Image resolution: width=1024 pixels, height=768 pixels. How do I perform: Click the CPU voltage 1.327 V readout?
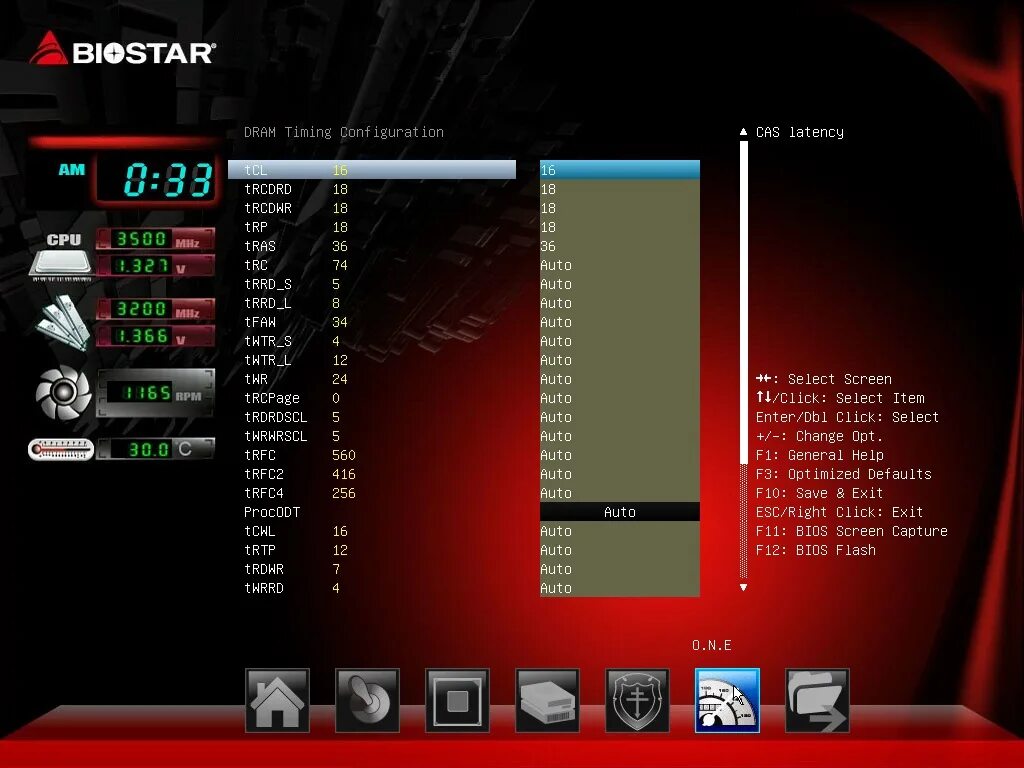(x=155, y=266)
